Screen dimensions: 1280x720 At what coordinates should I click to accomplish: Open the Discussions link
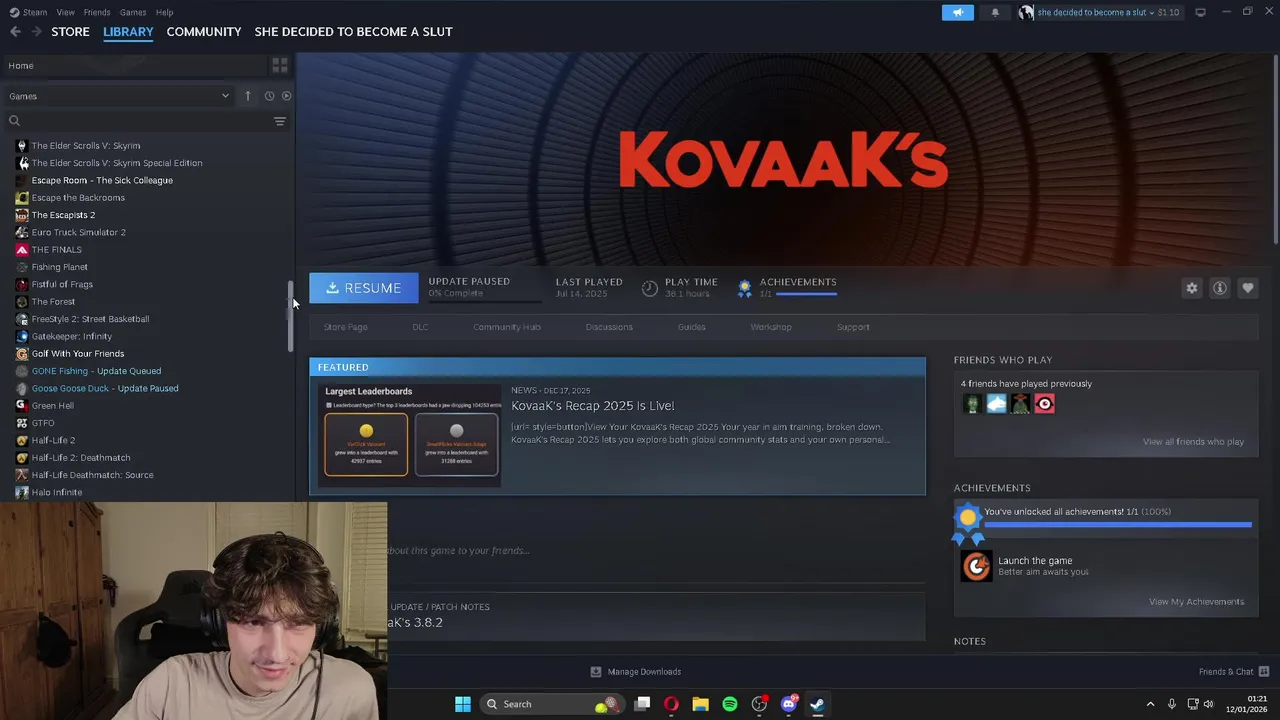609,327
